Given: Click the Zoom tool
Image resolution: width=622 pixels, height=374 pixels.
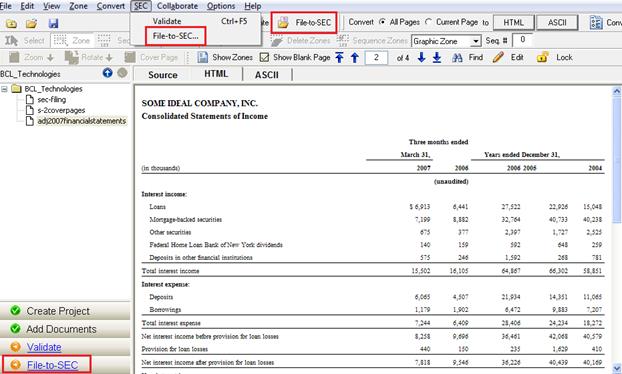Looking at the screenshot, I should click(31, 58).
